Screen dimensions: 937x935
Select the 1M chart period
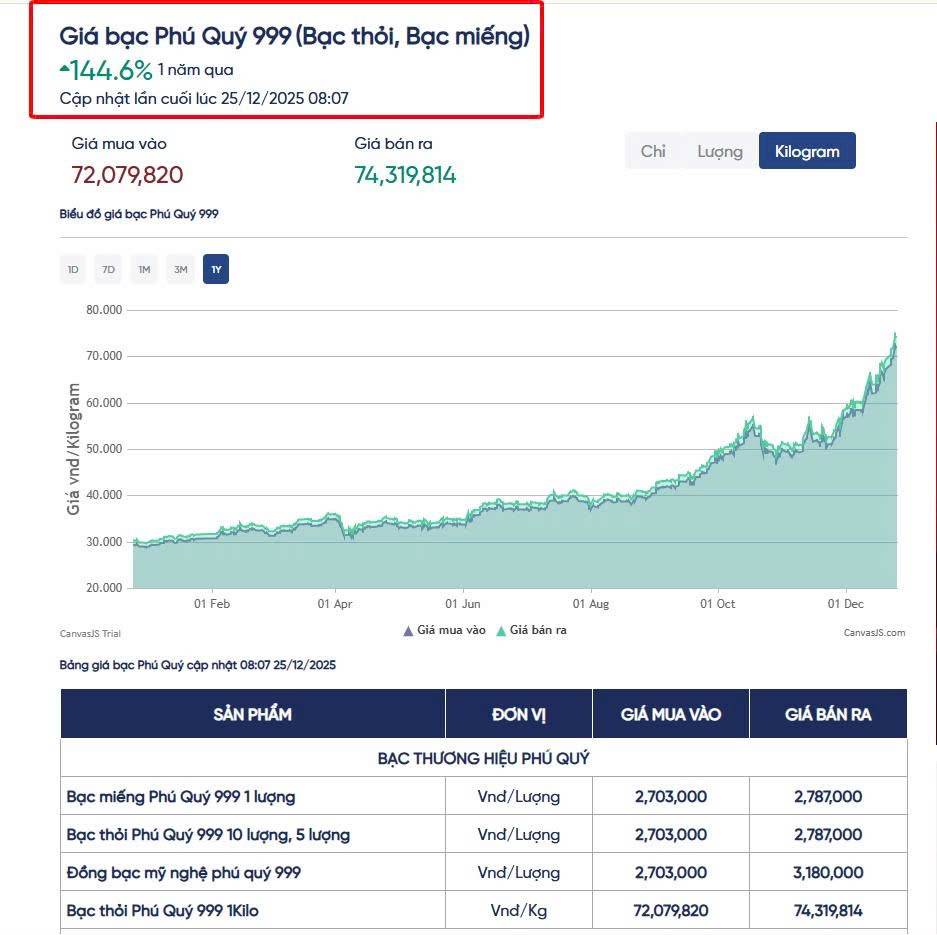click(x=144, y=270)
